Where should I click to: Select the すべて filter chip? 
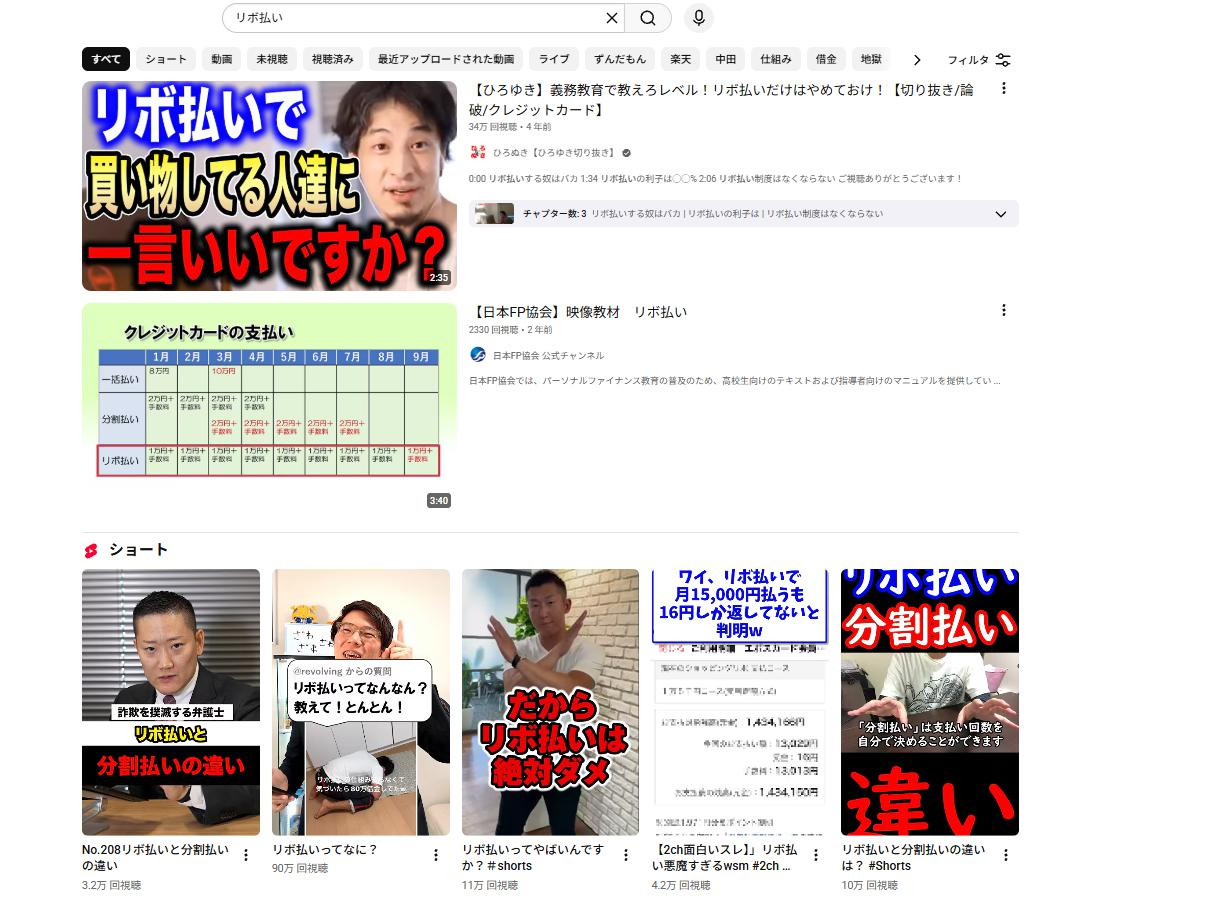click(x=106, y=59)
